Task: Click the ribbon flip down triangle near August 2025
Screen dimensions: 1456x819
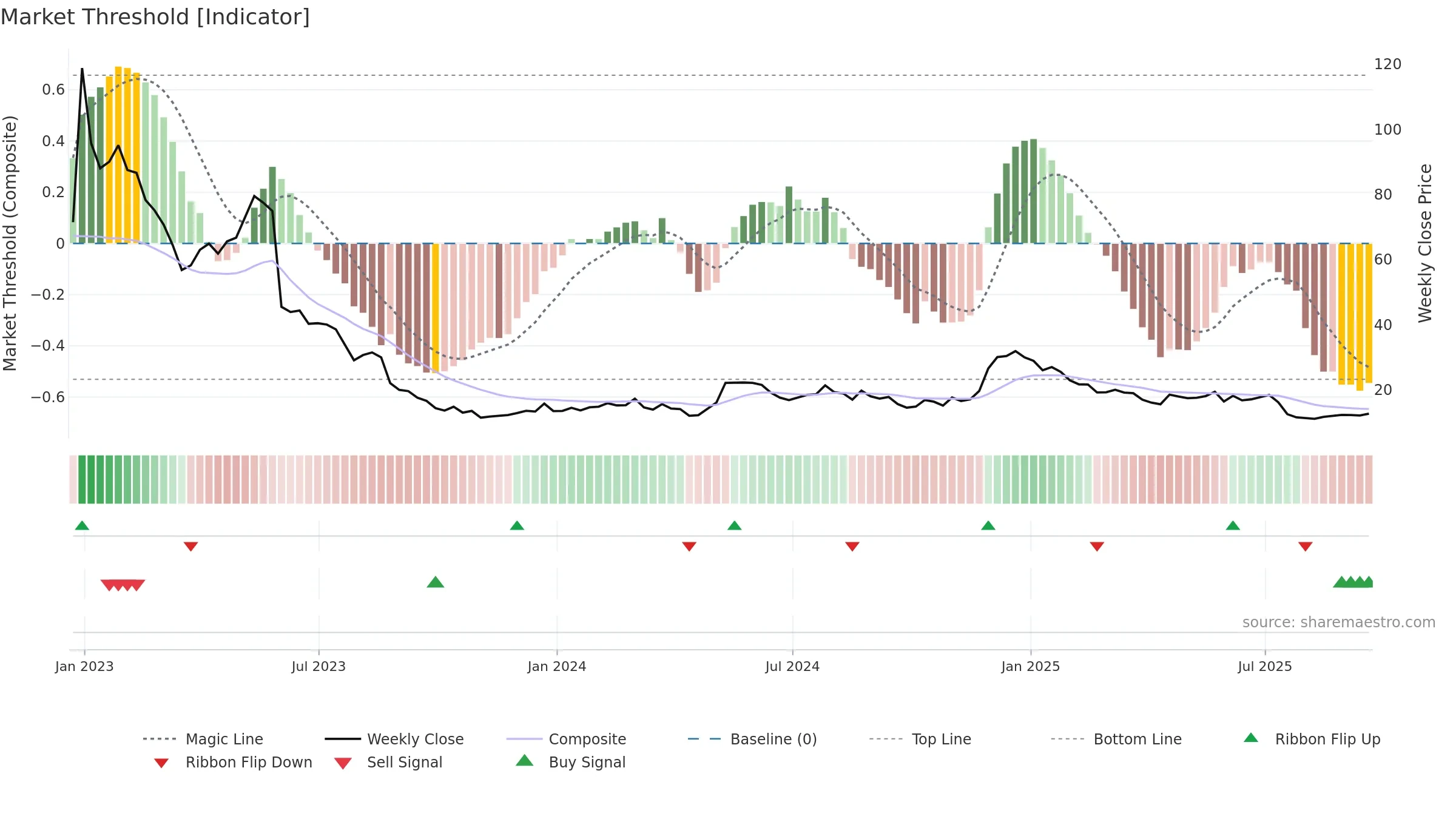Action: click(1306, 547)
